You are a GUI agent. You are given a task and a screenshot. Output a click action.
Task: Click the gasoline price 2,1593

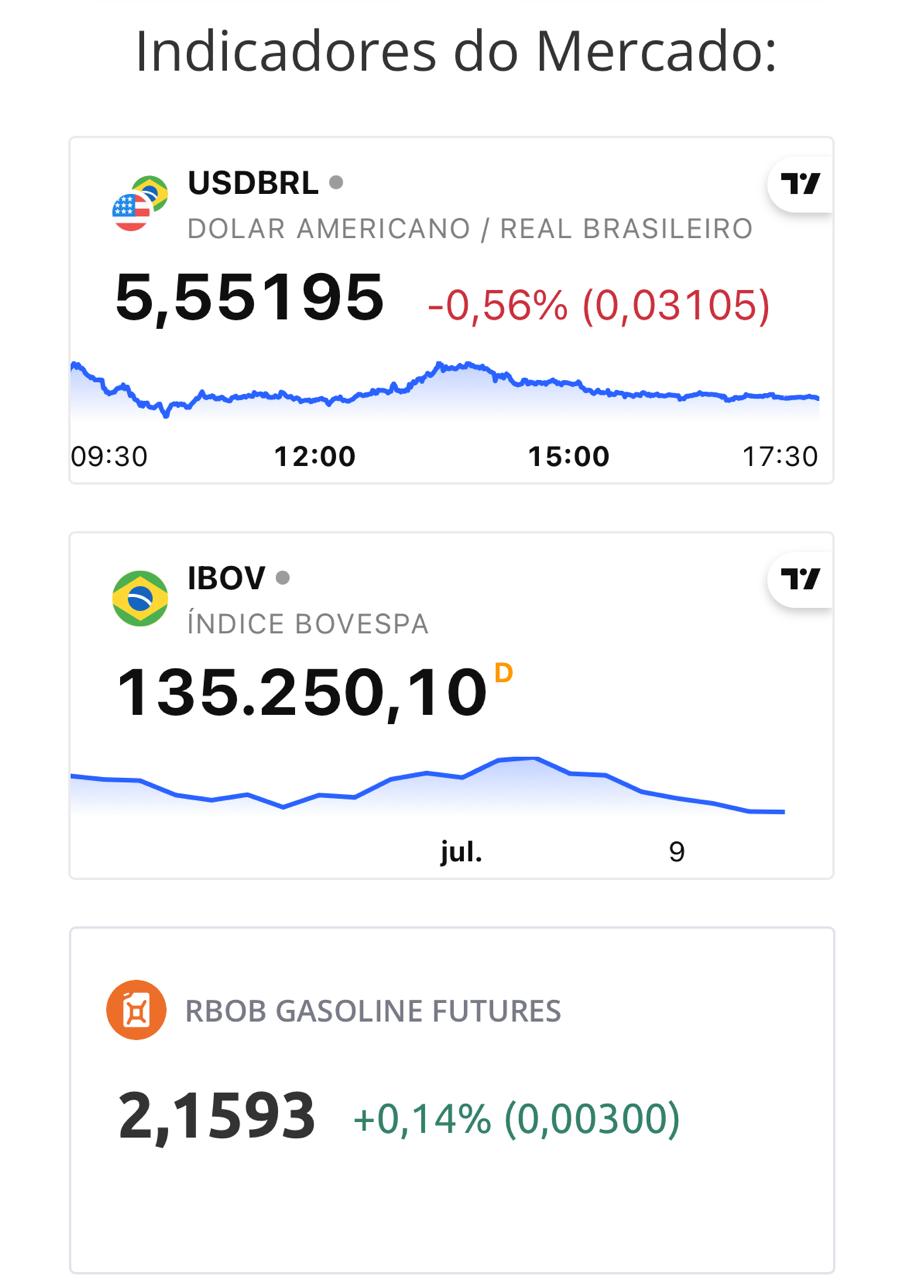(x=217, y=1117)
